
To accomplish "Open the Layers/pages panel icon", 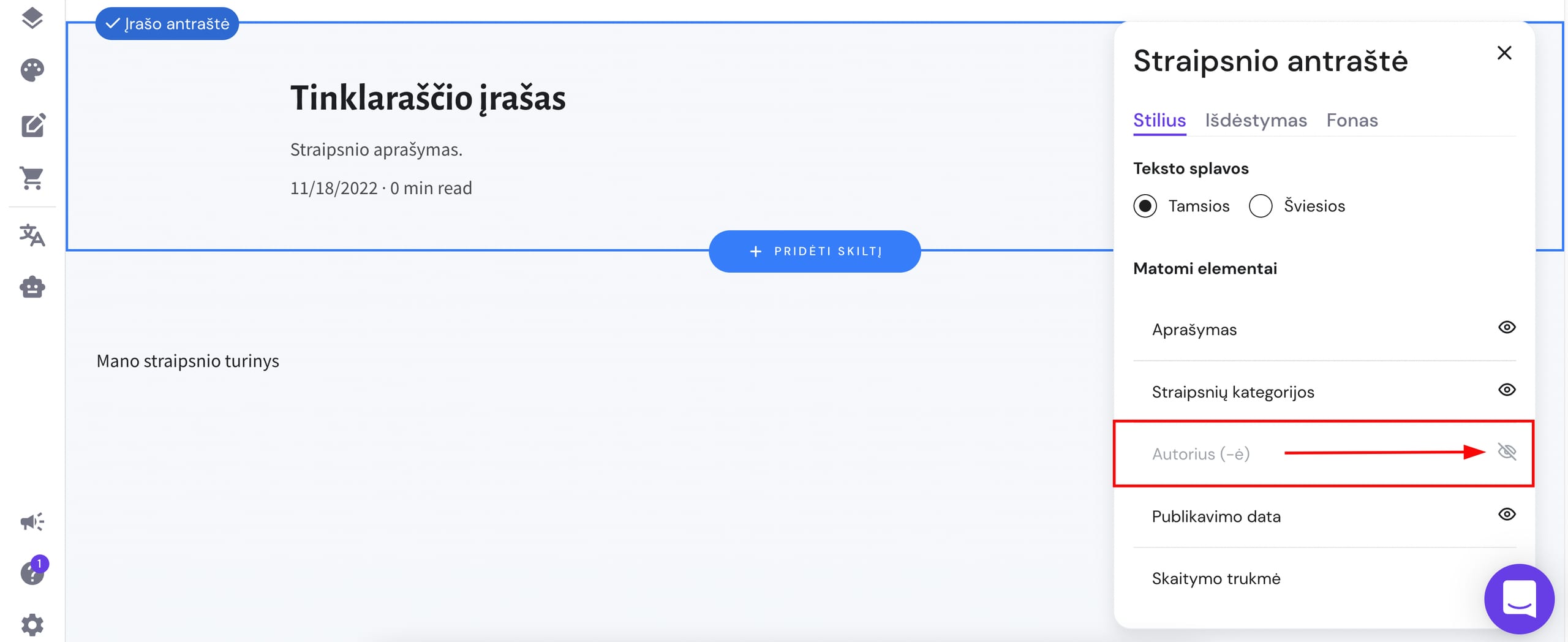I will tap(32, 18).
